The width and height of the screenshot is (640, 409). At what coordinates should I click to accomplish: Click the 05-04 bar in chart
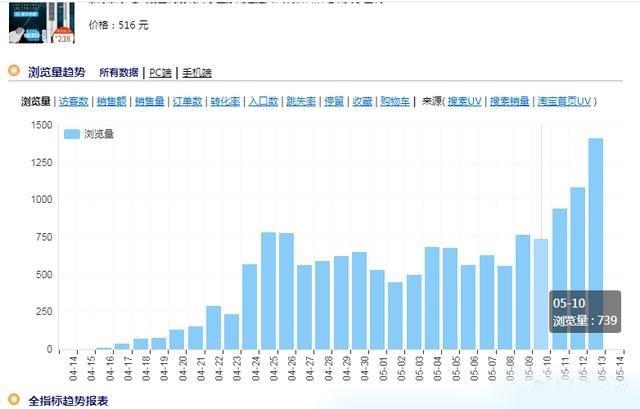coord(432,298)
